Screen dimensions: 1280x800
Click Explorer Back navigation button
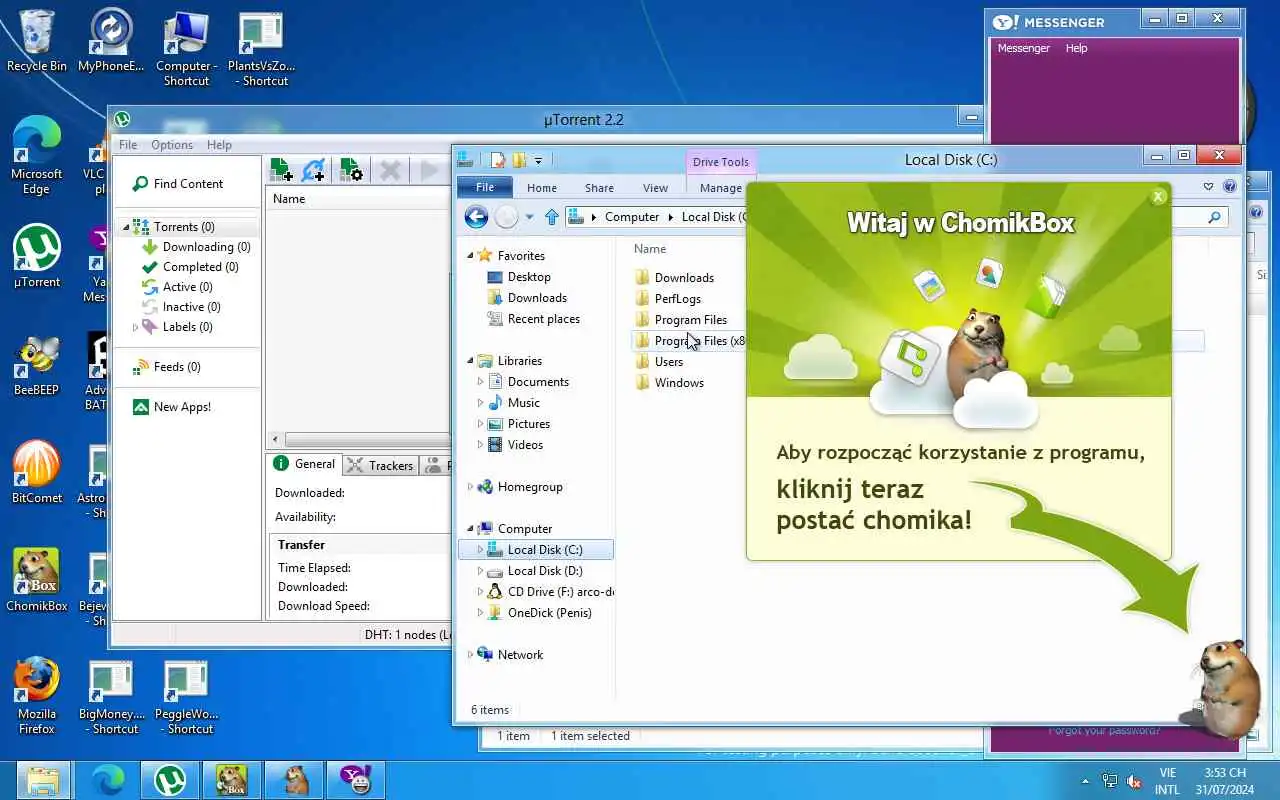pyautogui.click(x=477, y=216)
